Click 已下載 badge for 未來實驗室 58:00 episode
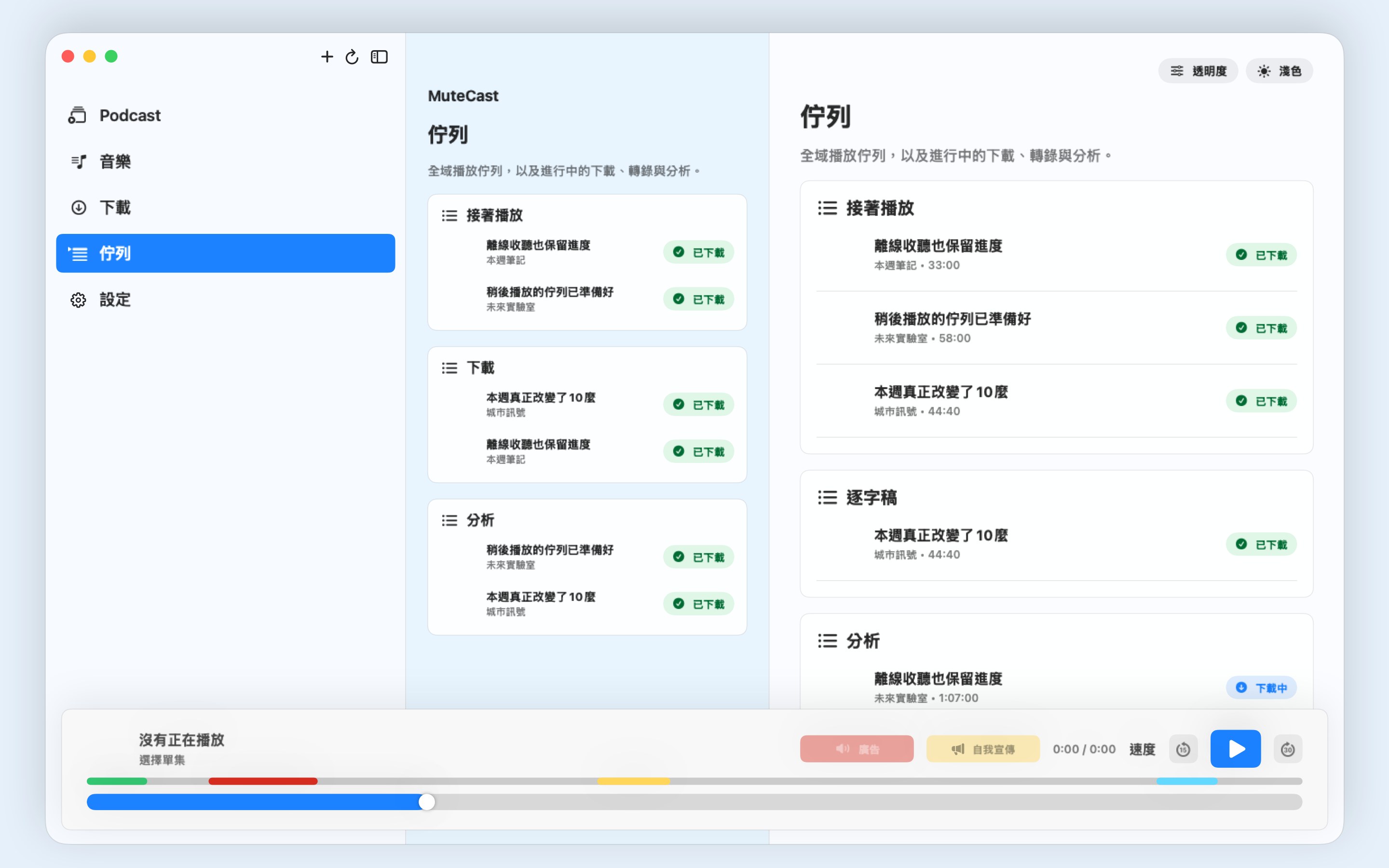This screenshot has width=1389, height=868. [x=1261, y=328]
